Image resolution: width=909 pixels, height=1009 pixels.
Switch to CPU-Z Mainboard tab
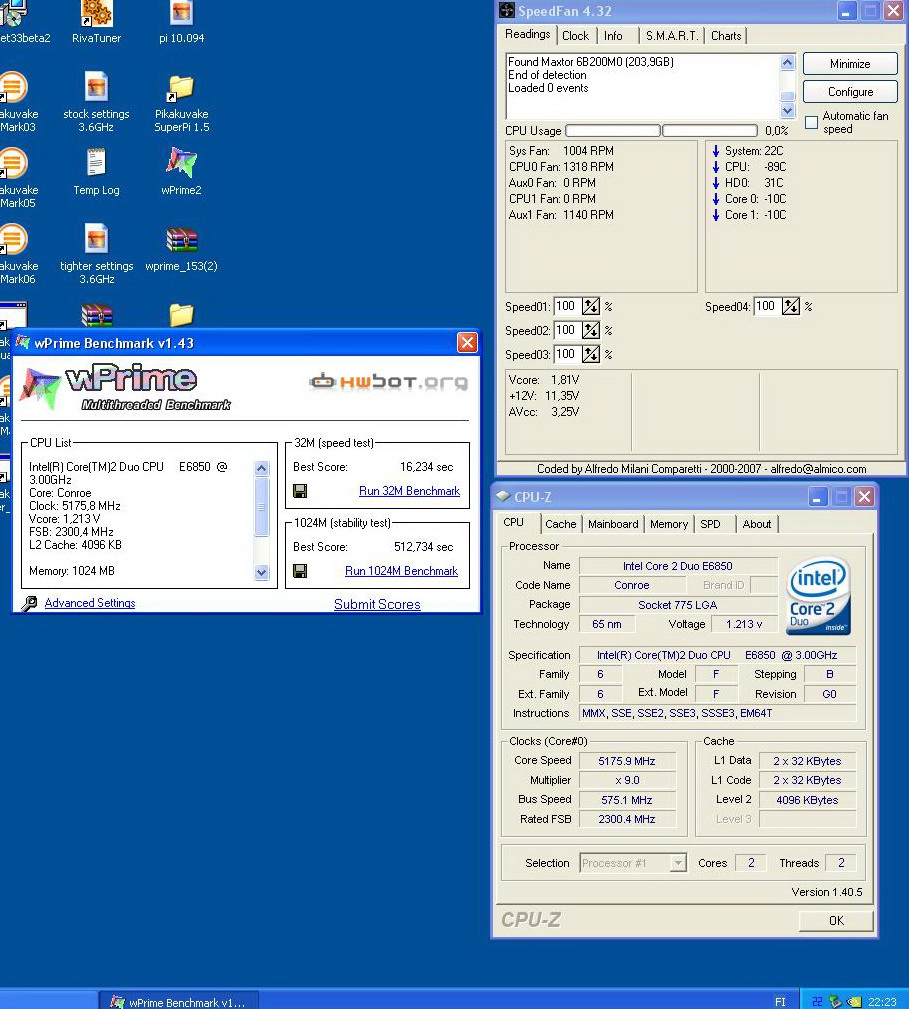613,524
